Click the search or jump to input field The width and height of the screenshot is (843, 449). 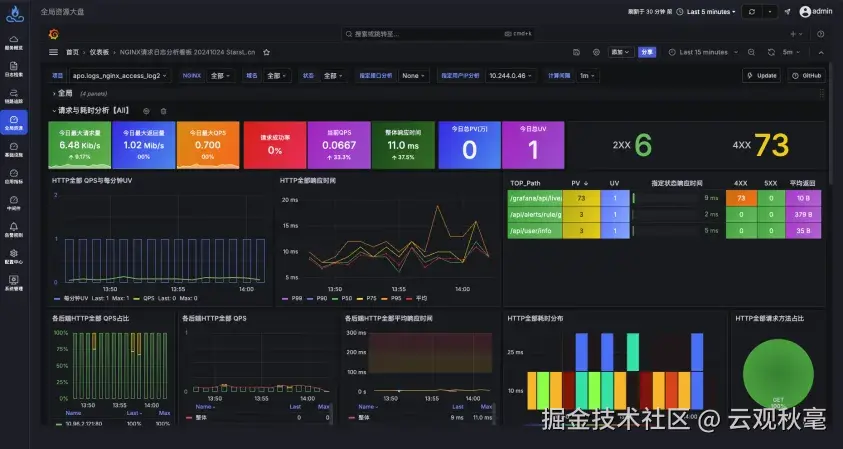pos(438,34)
